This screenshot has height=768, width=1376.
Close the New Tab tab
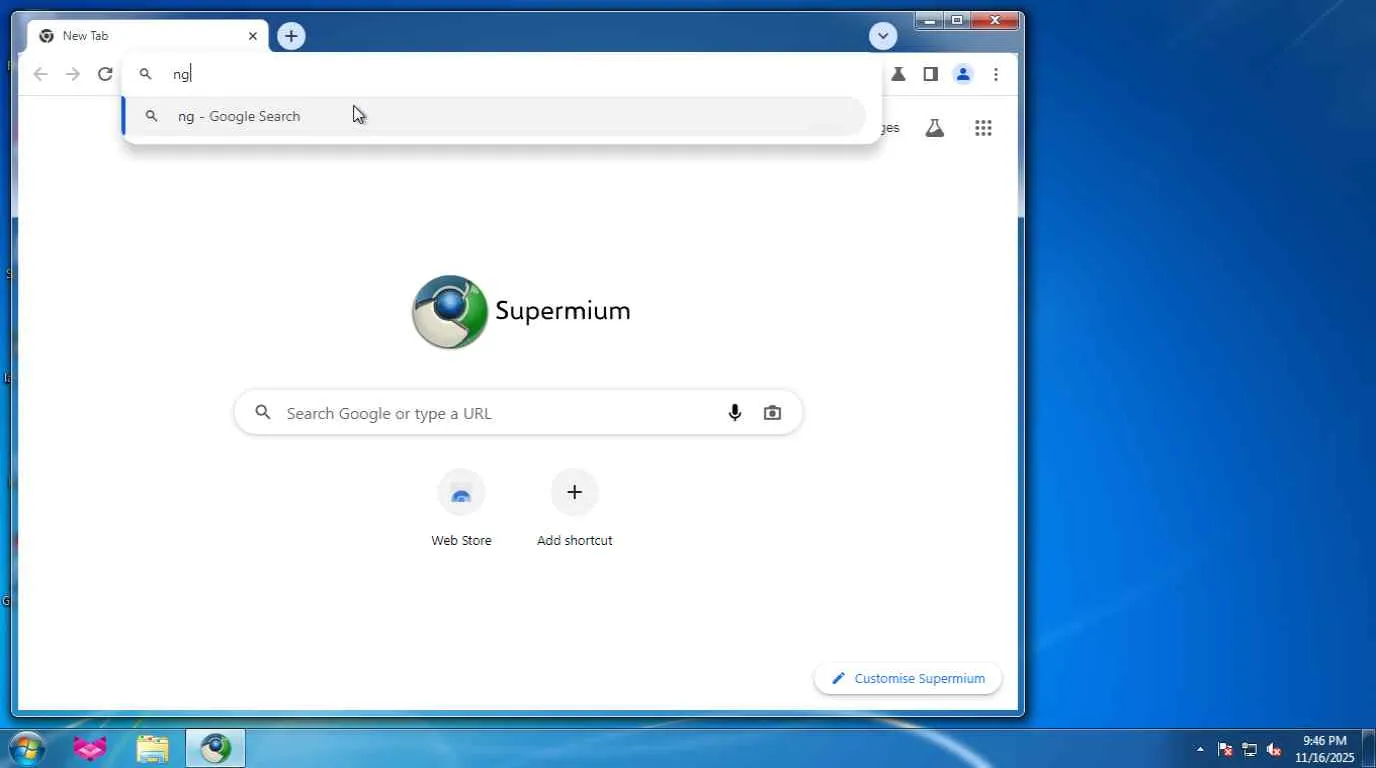point(253,36)
